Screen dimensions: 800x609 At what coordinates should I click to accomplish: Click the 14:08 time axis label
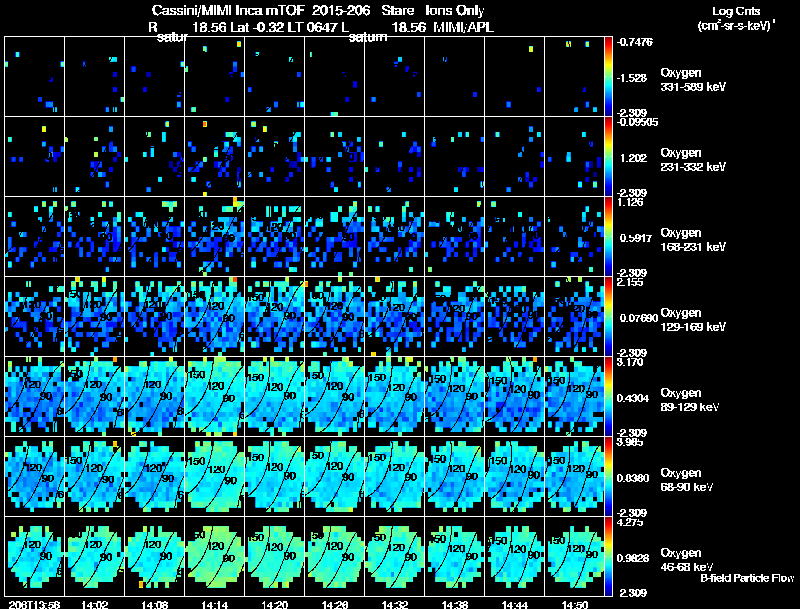coord(155,604)
